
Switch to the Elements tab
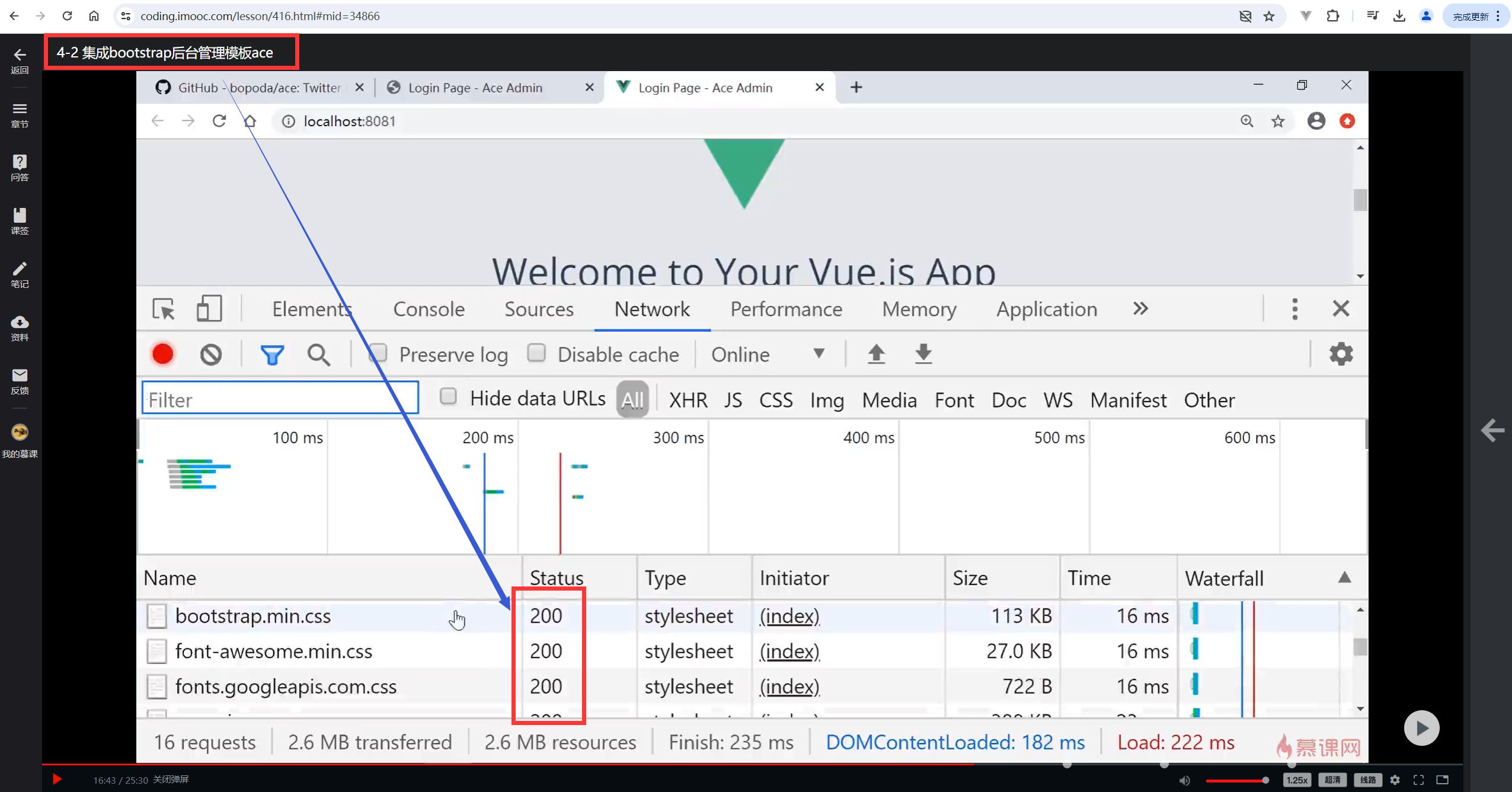(312, 309)
